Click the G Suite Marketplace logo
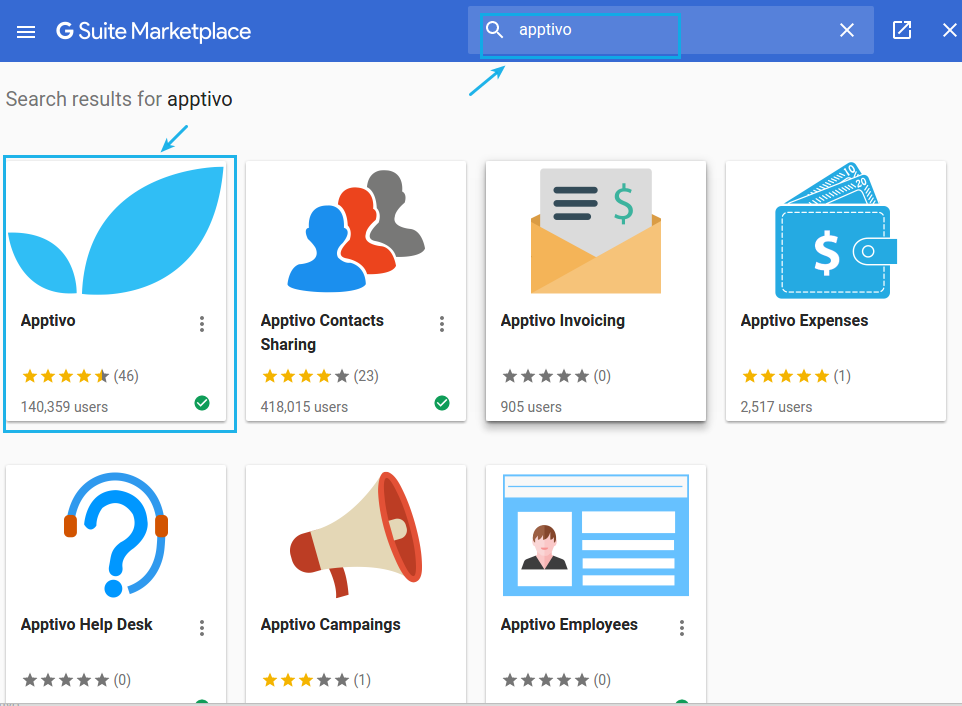Image resolution: width=962 pixels, height=706 pixels. tap(153, 31)
